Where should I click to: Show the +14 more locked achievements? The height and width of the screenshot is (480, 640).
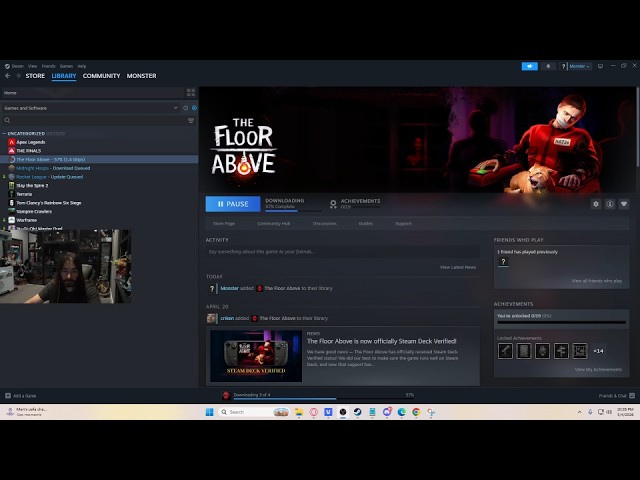coord(598,351)
